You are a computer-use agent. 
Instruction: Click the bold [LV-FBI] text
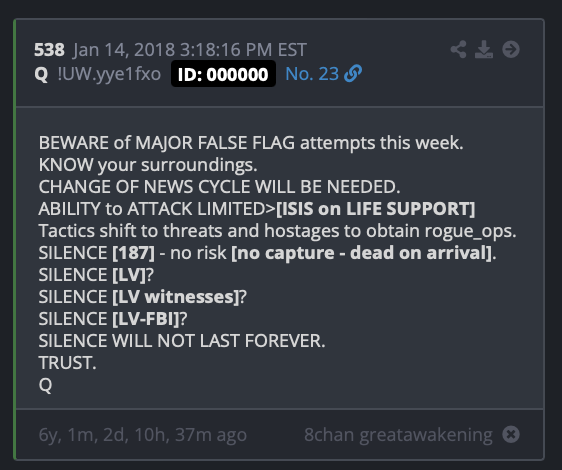146,319
